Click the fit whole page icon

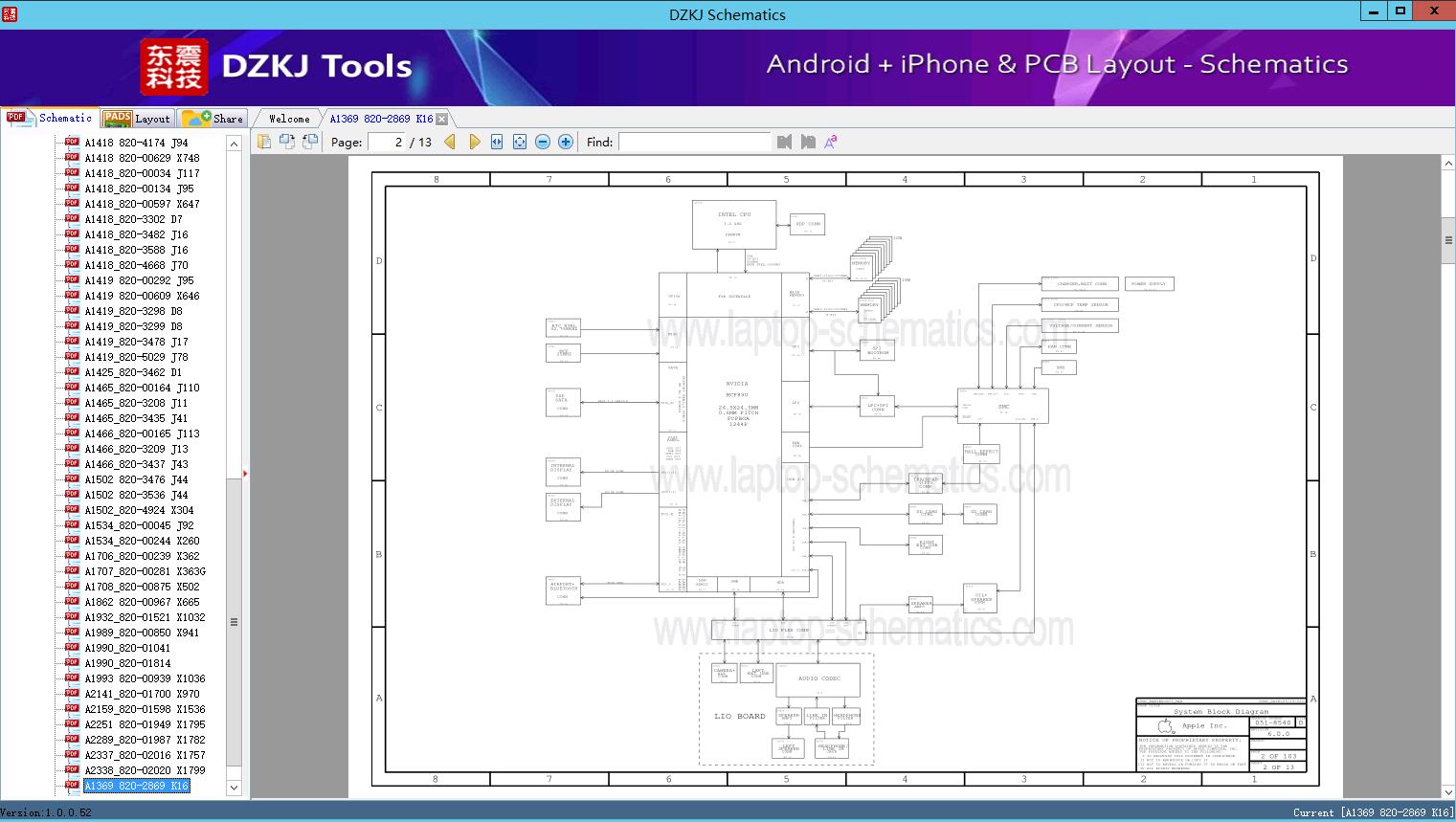pyautogui.click(x=520, y=142)
